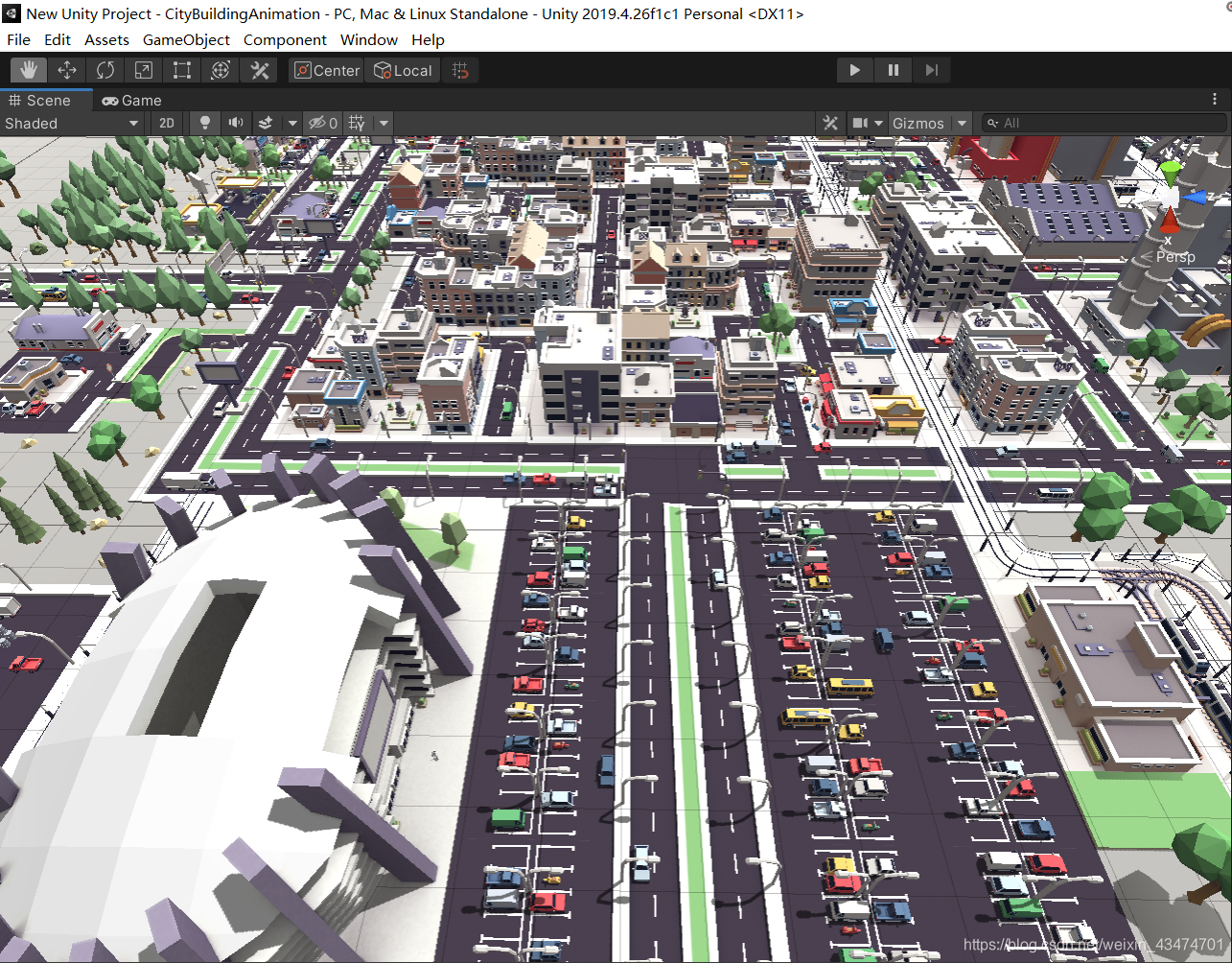The height and width of the screenshot is (963, 1232).
Task: Open Component Editor Tools panel
Action: coord(830,123)
